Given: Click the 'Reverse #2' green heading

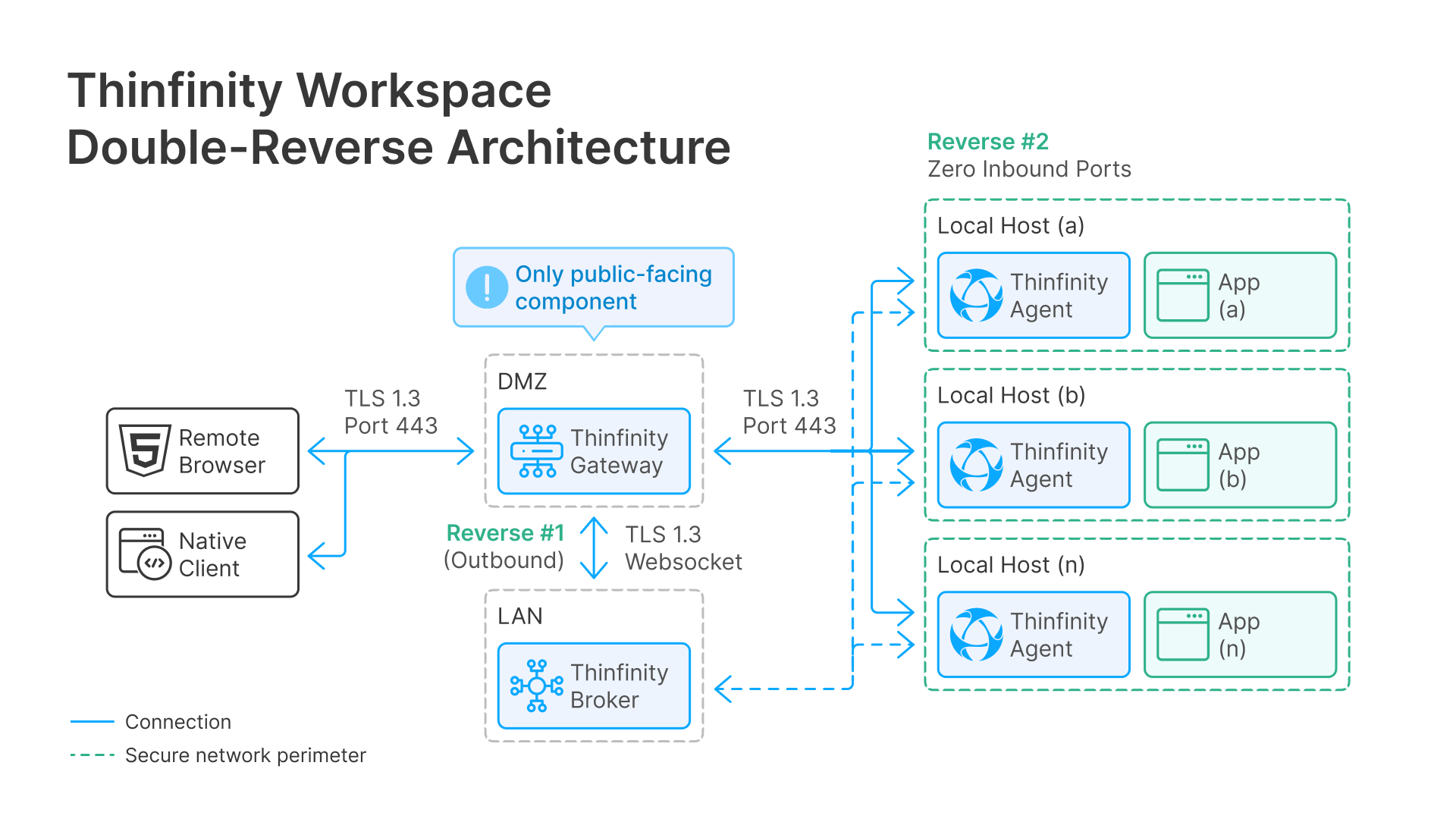Looking at the screenshot, I should [988, 142].
